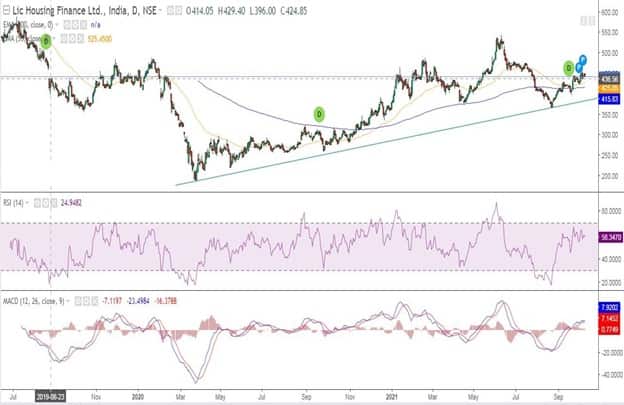Remove the MACD indicator
Viewport: 624px width, 405px height.
[x=95, y=301]
